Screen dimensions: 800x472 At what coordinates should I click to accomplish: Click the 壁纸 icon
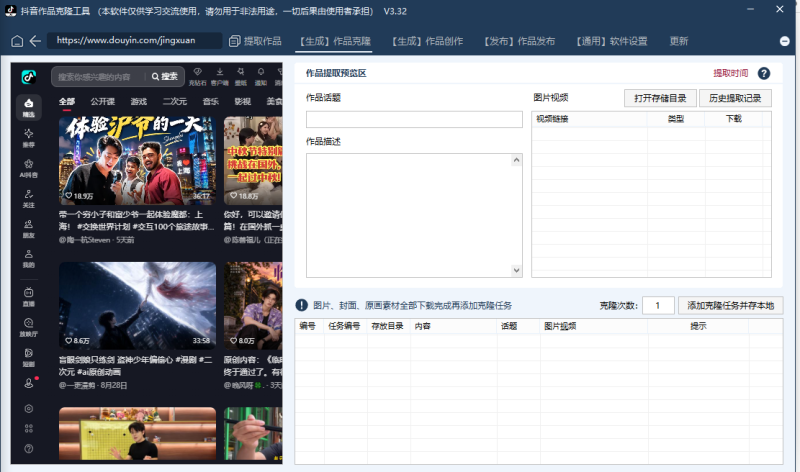tap(240, 76)
